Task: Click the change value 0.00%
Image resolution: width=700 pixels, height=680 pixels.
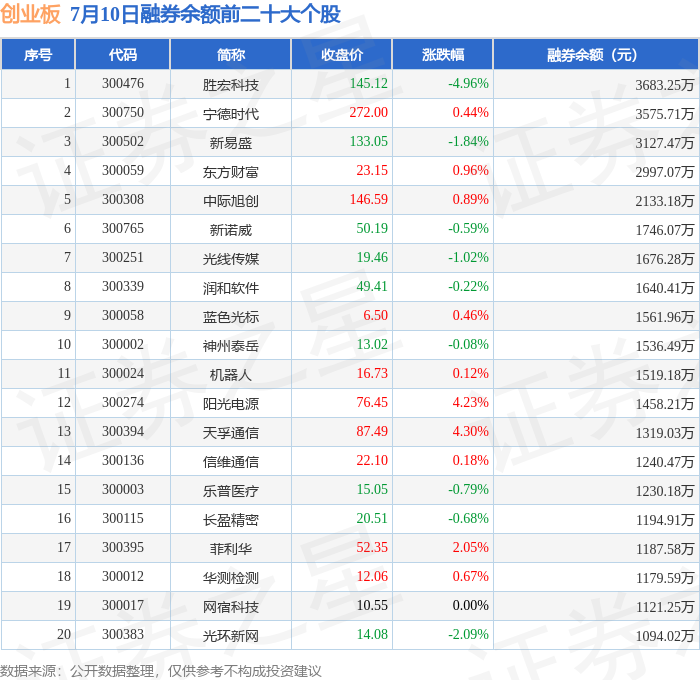Action: point(471,606)
